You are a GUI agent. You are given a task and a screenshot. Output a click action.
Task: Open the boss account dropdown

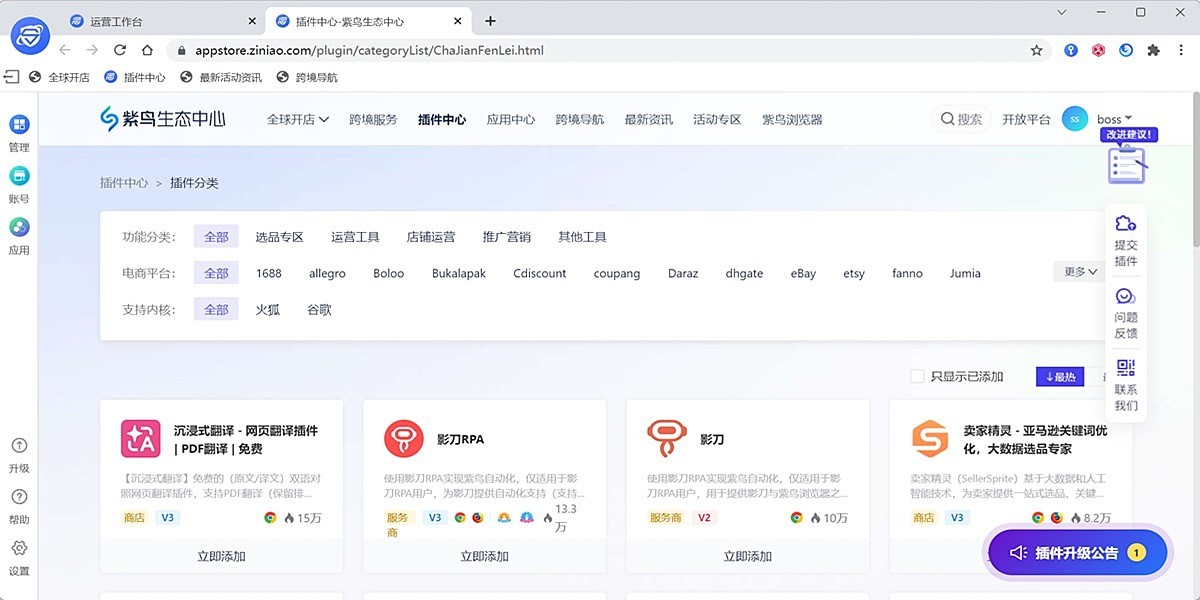[x=1112, y=118]
